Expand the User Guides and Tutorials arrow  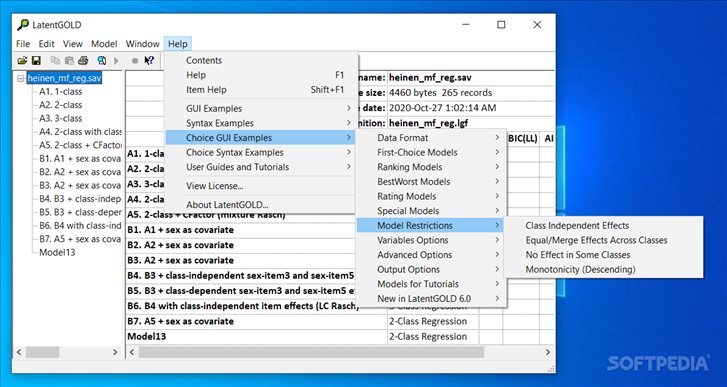[x=349, y=167]
